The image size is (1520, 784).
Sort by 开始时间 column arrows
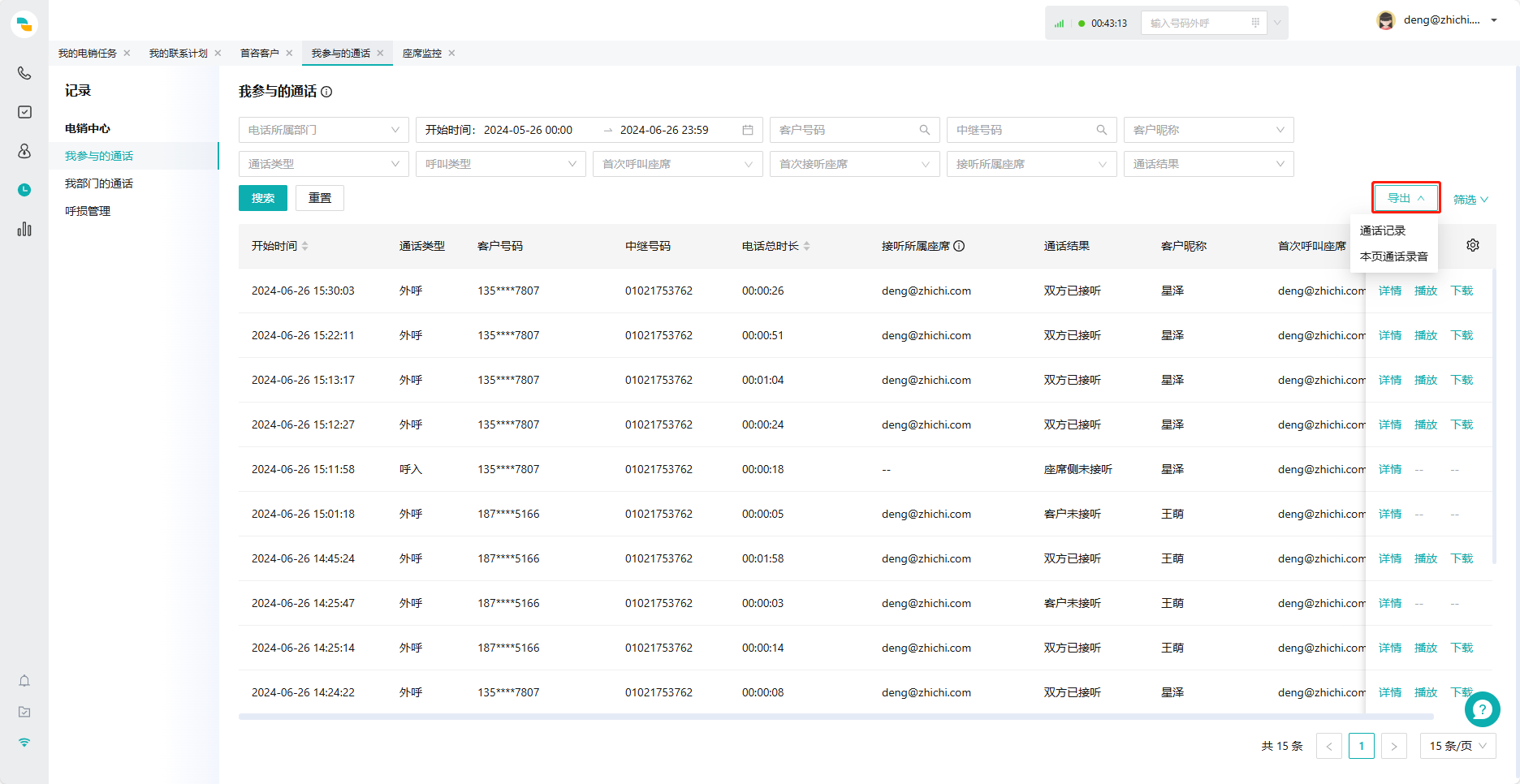pyautogui.click(x=305, y=246)
